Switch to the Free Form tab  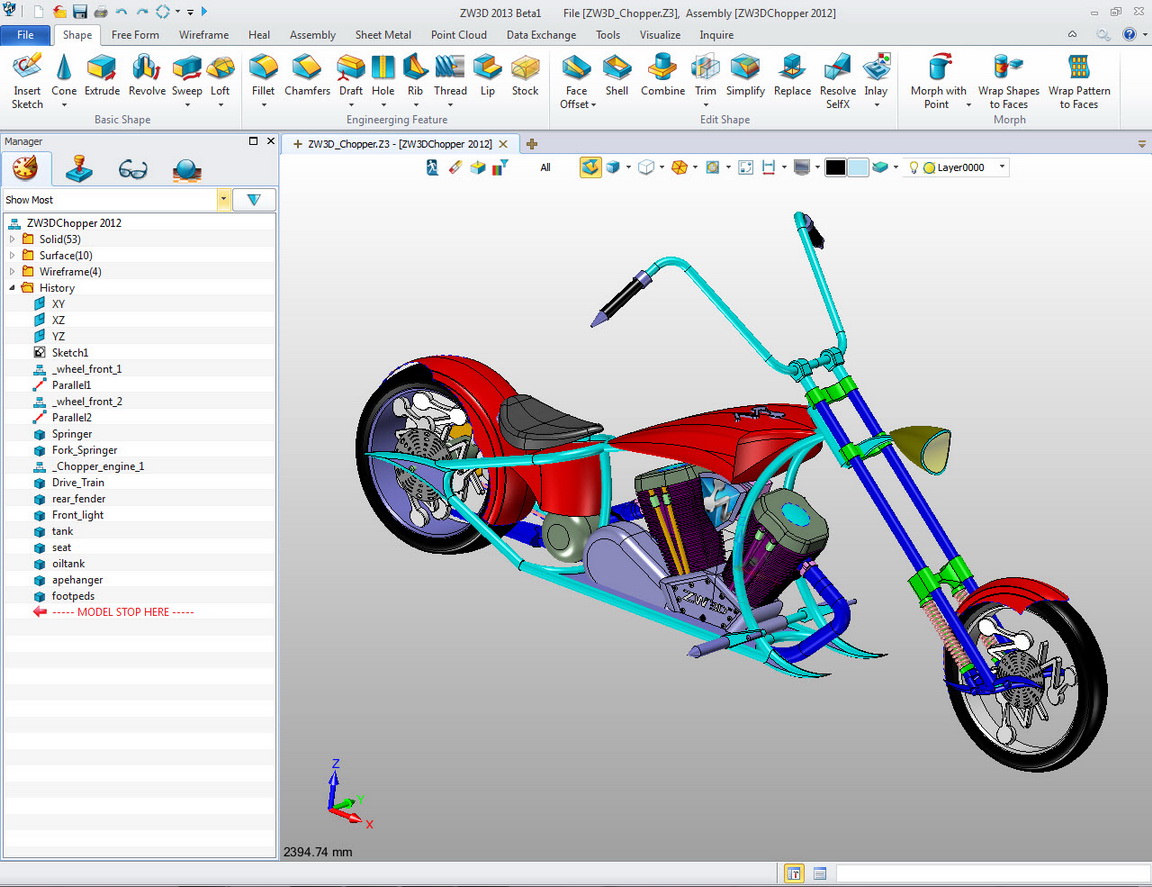(x=135, y=35)
